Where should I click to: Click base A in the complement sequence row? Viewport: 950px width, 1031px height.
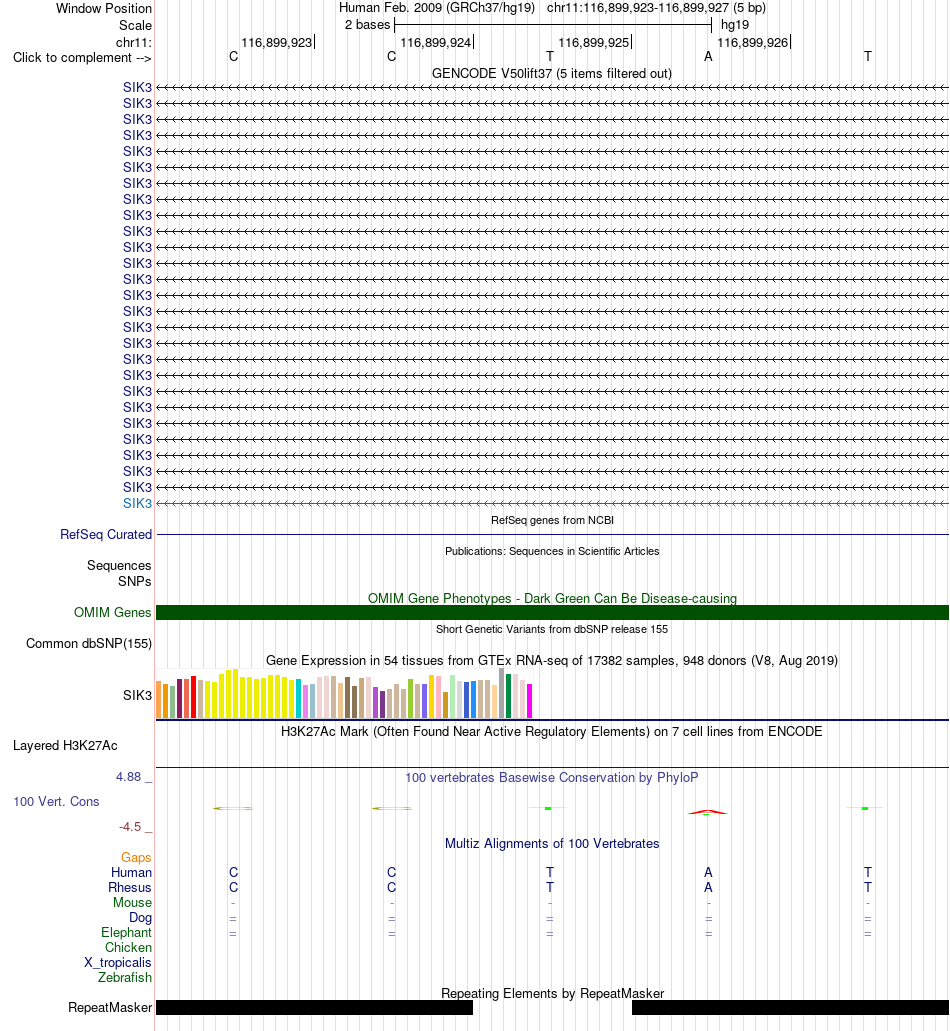click(x=708, y=57)
